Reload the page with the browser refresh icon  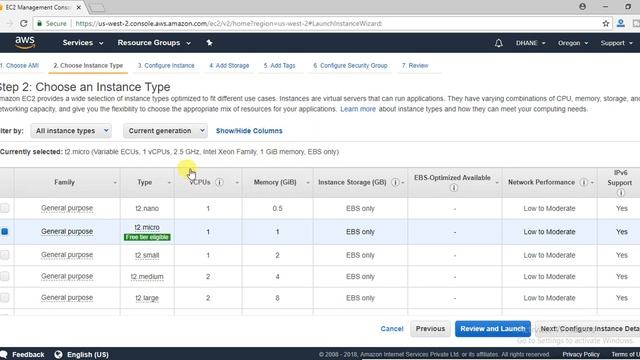tap(24, 24)
